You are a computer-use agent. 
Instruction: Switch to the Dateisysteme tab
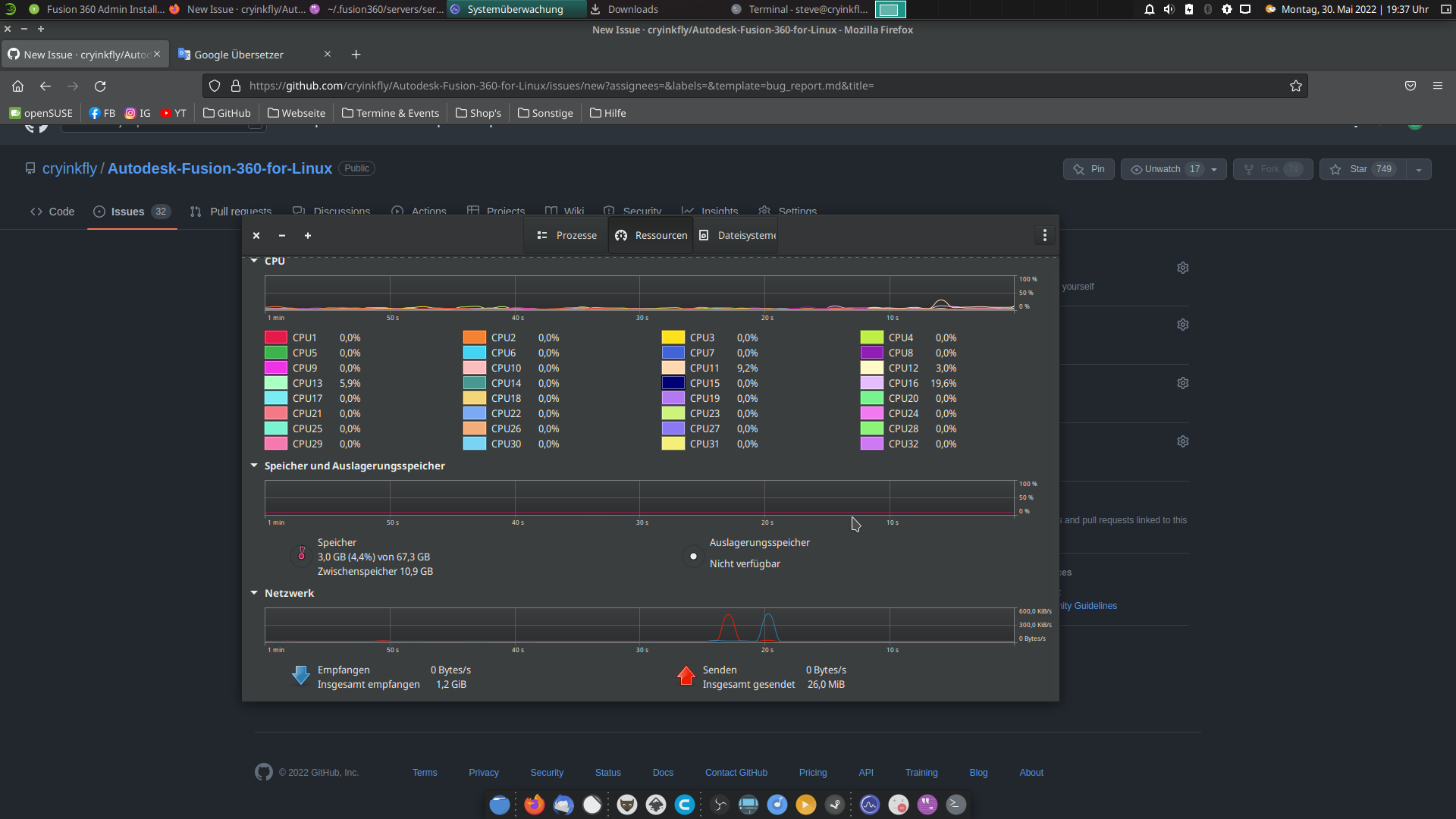click(738, 235)
